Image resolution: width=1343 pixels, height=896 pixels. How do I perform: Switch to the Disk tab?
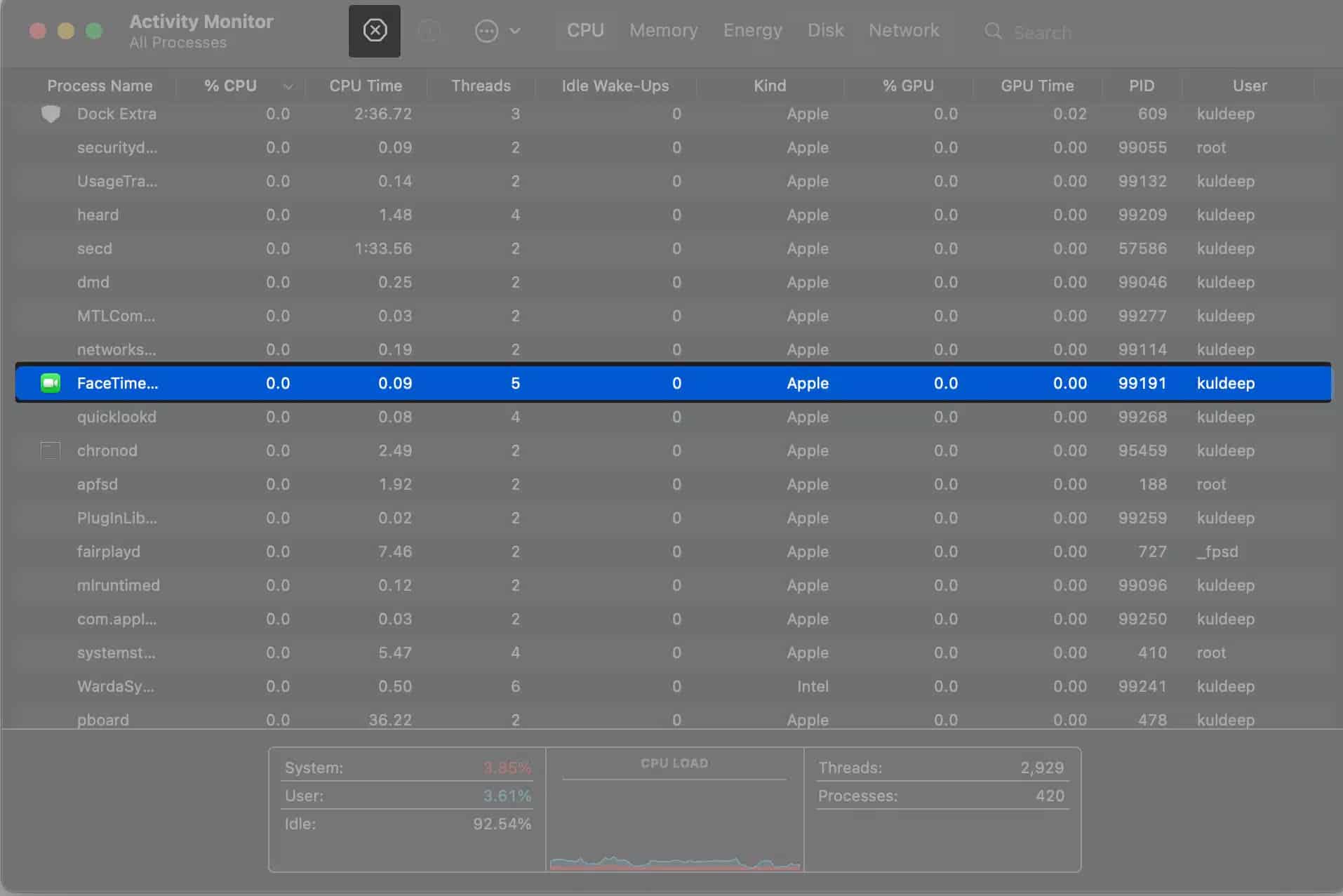[x=825, y=31]
